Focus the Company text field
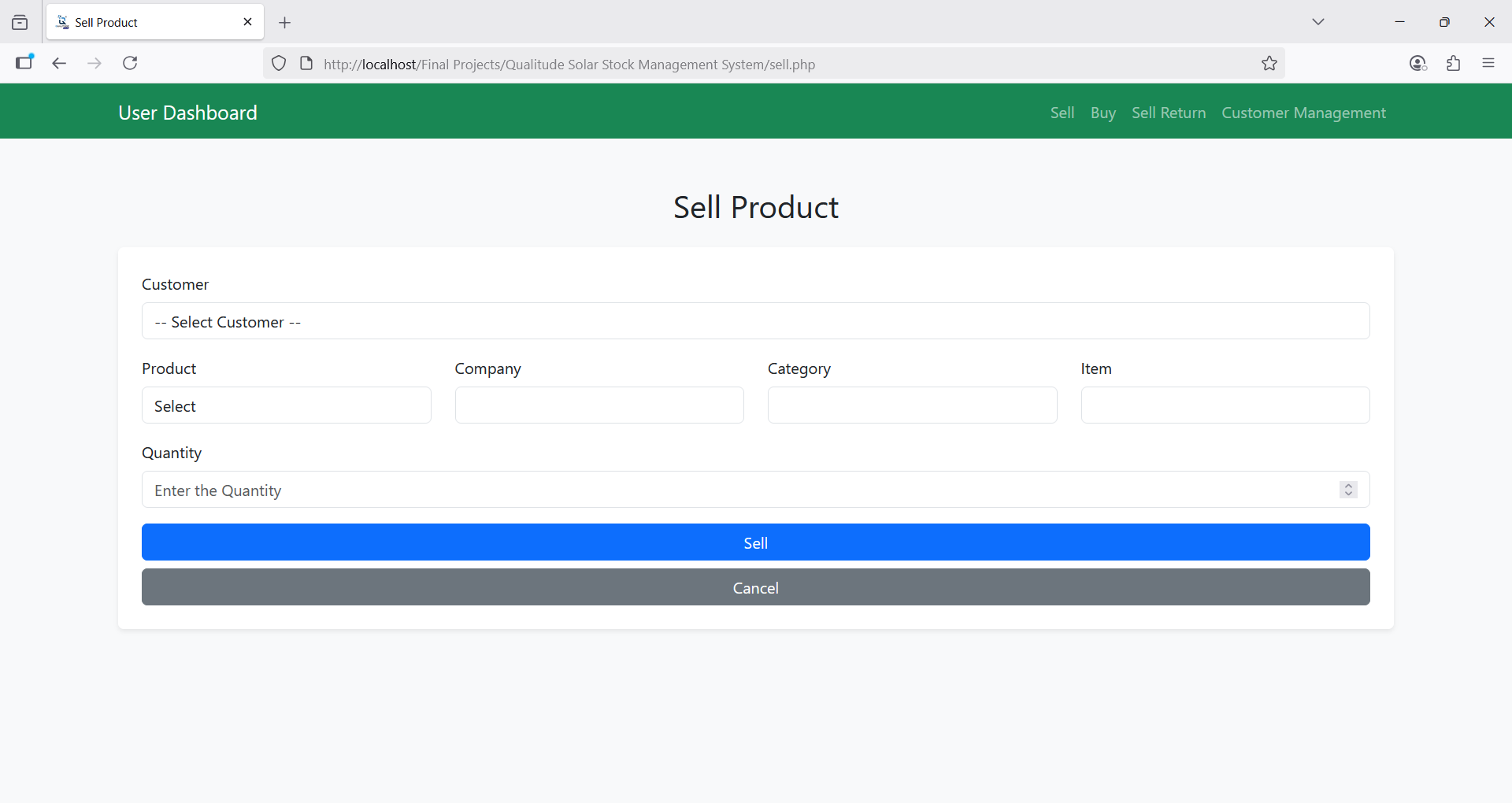This screenshot has height=803, width=1512. point(598,405)
